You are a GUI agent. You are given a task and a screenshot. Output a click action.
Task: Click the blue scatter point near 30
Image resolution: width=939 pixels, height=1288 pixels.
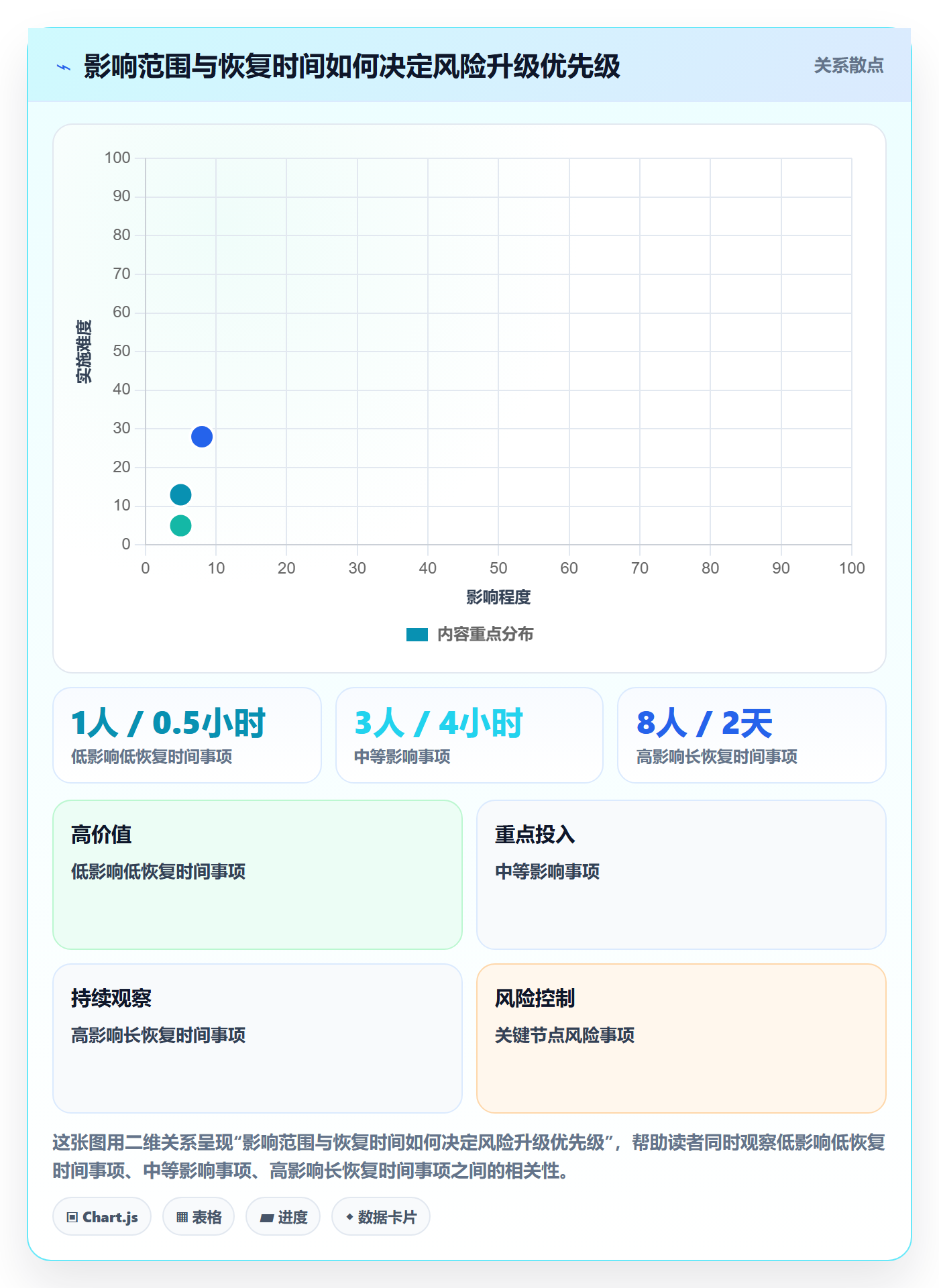click(x=202, y=437)
